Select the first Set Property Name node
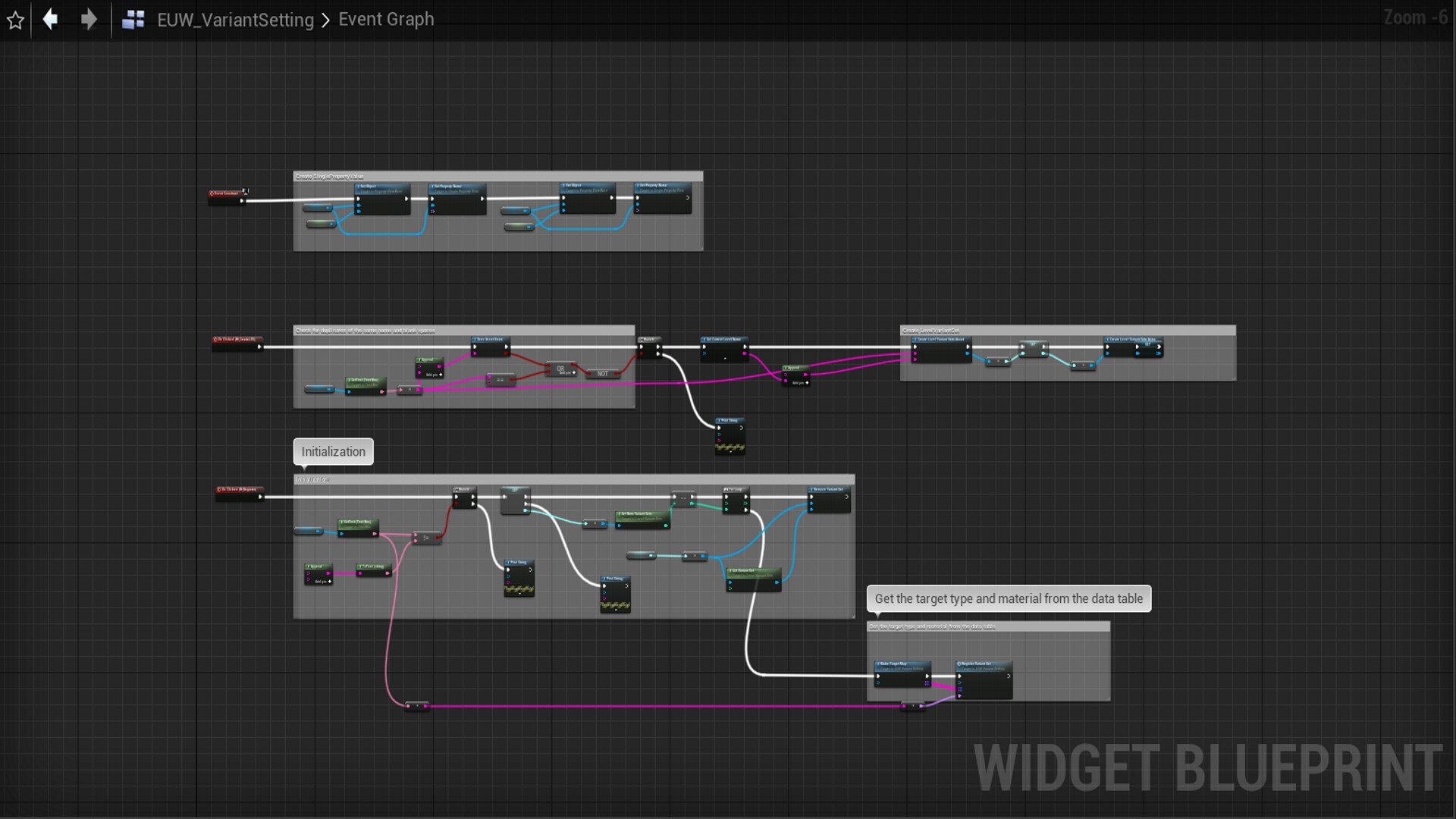The height and width of the screenshot is (819, 1456). [x=457, y=199]
